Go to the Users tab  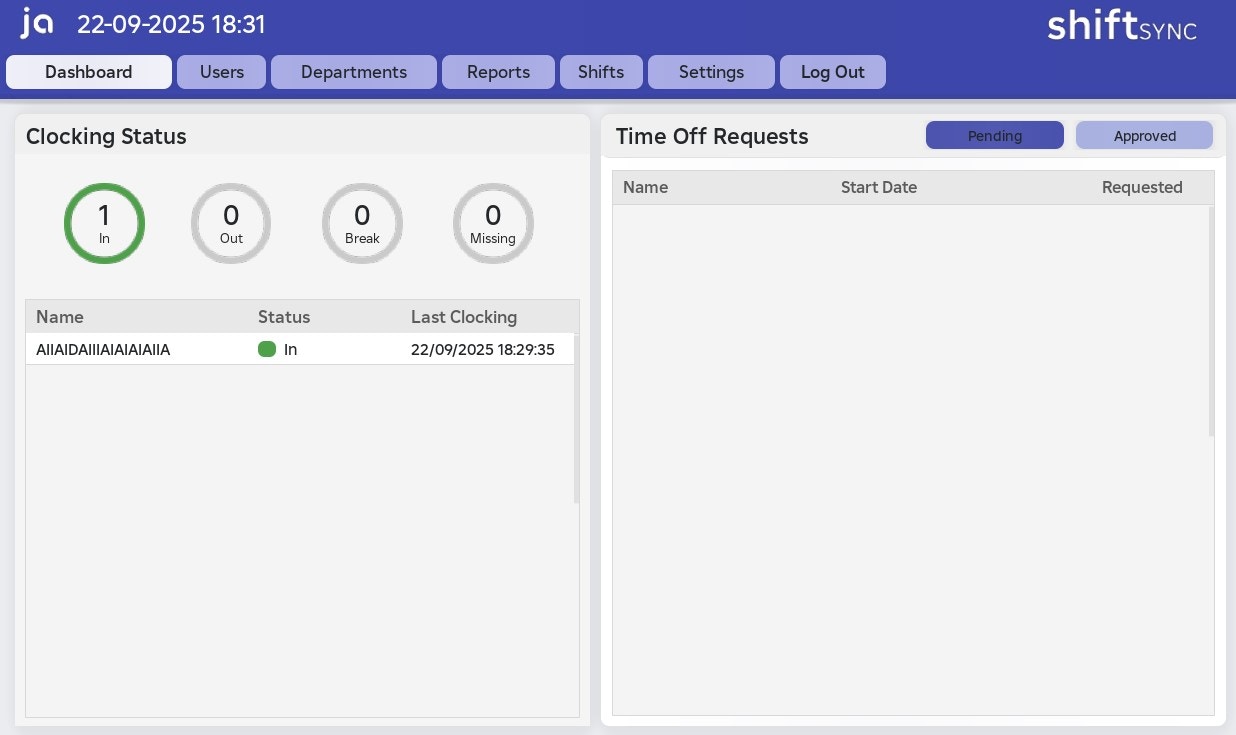click(x=222, y=72)
